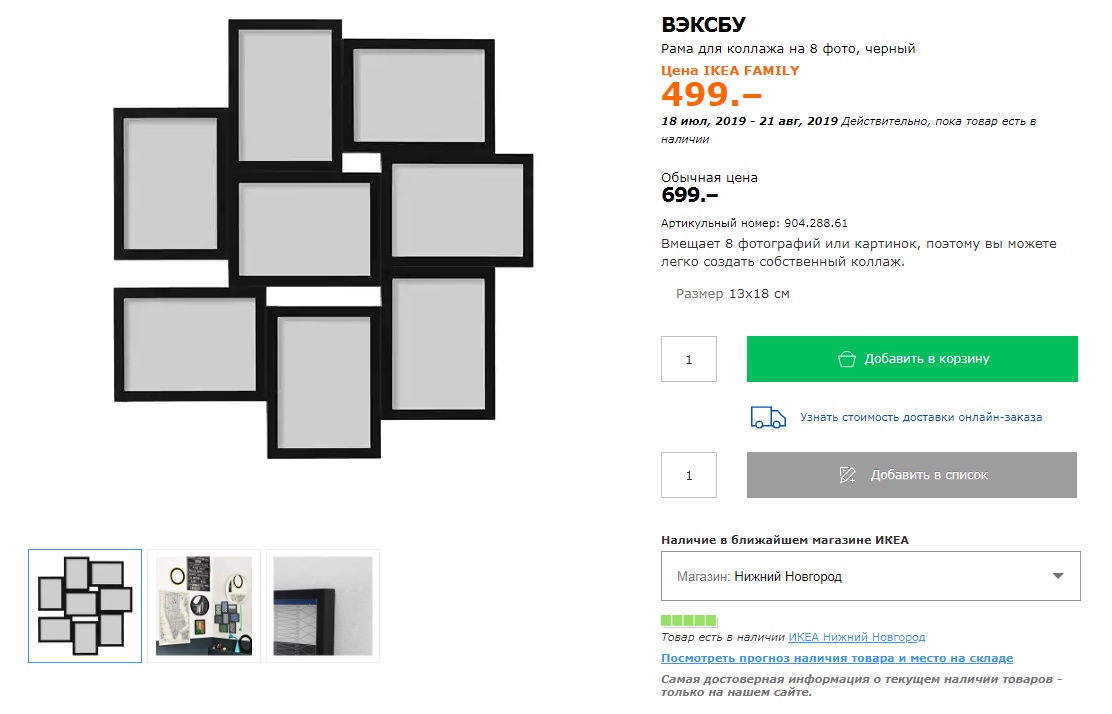The image size is (1112, 714).
Task: View the frame close-up thumbnail
Action: coord(323,605)
